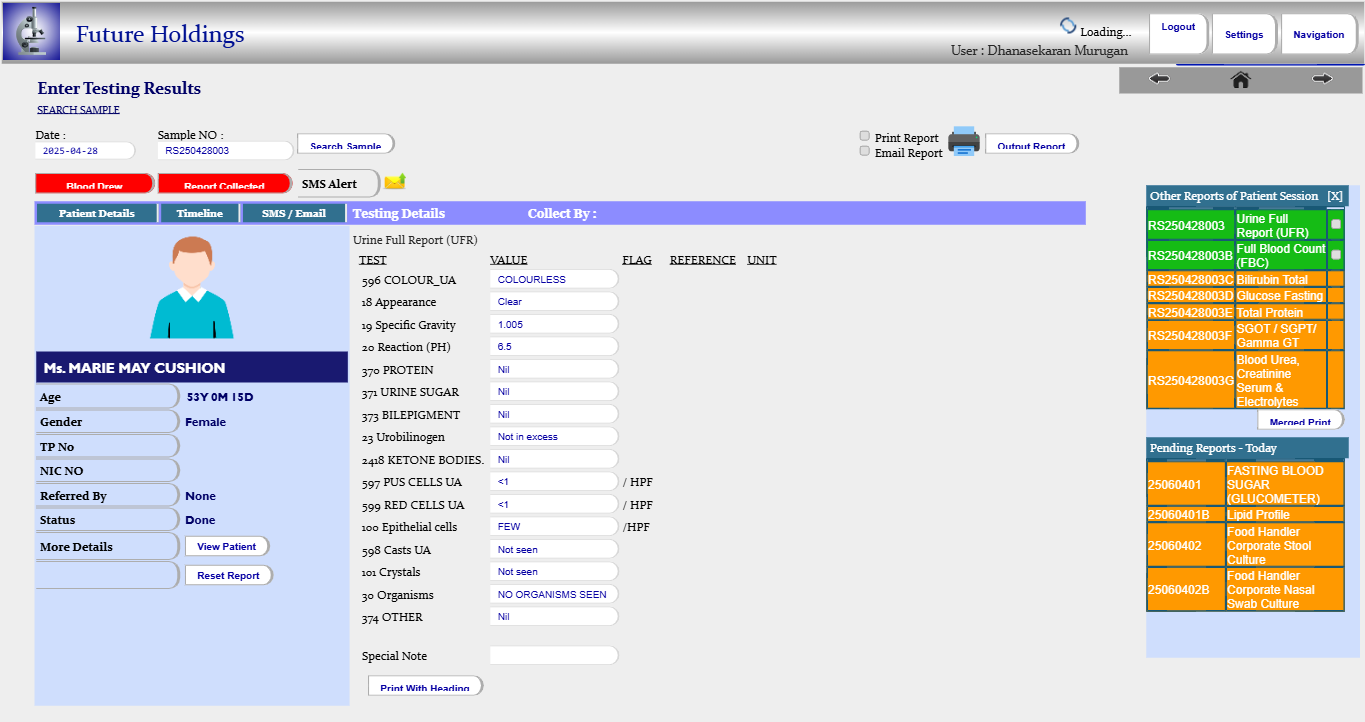This screenshot has width=1365, height=722.
Task: Click the SEARCH SAMPLE link
Action: [78, 110]
